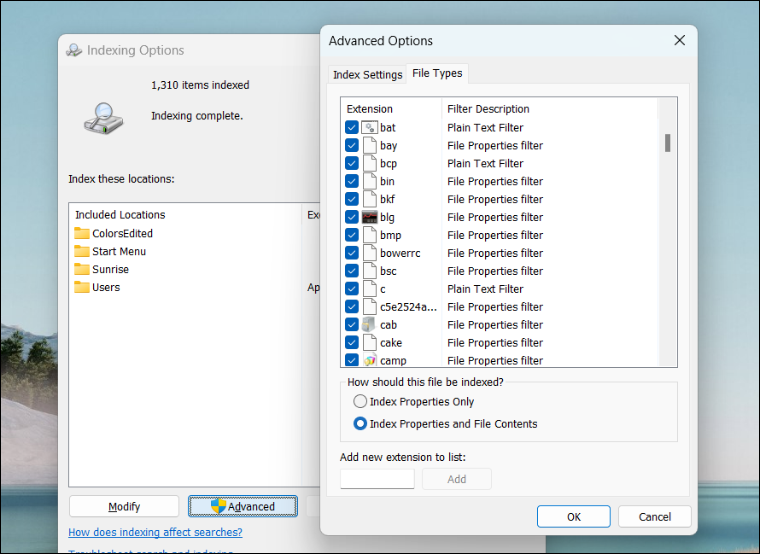Click the camp file type icon
The height and width of the screenshot is (554, 760).
click(369, 361)
